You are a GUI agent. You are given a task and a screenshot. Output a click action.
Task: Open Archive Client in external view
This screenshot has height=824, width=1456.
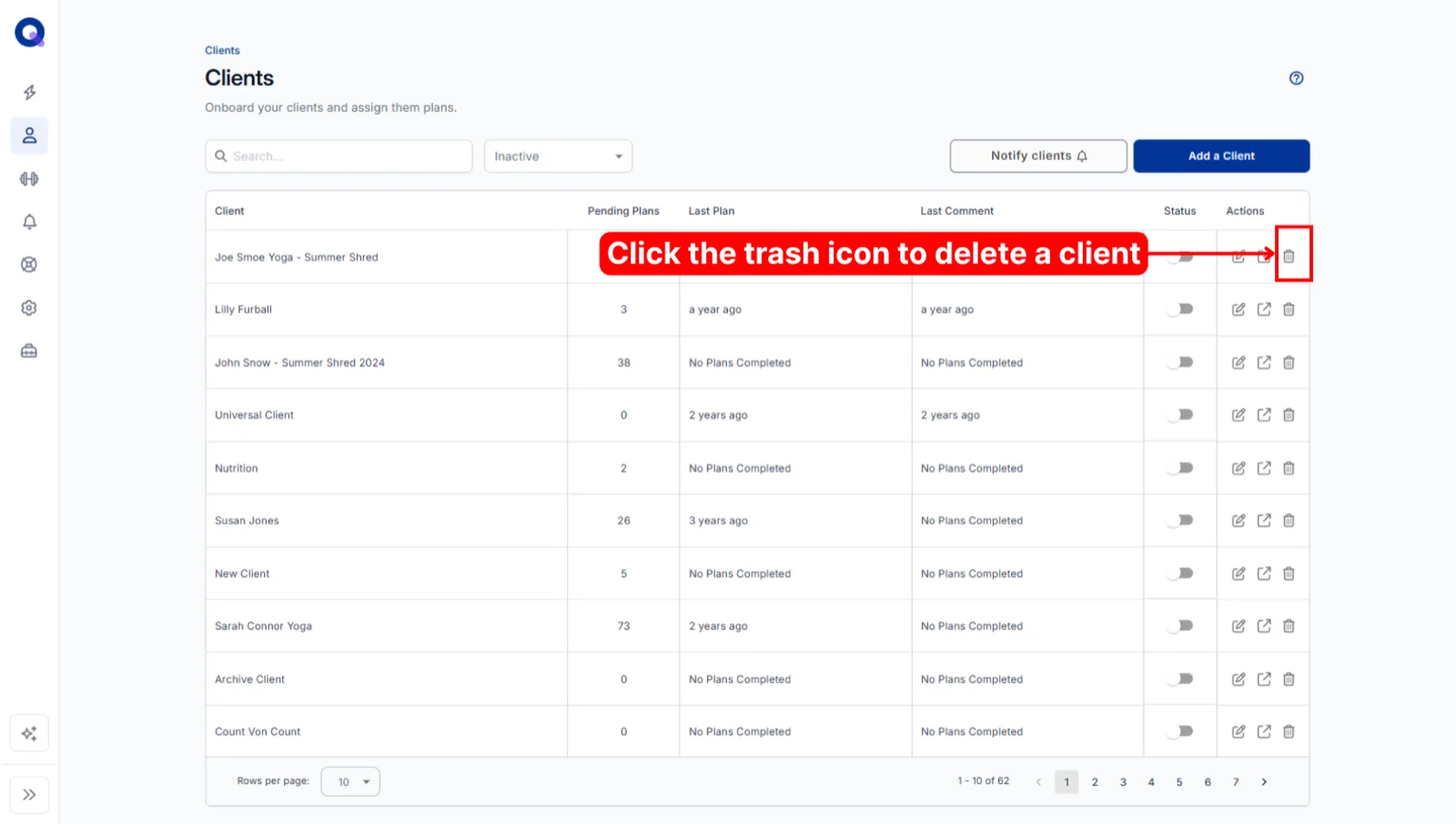(1264, 679)
